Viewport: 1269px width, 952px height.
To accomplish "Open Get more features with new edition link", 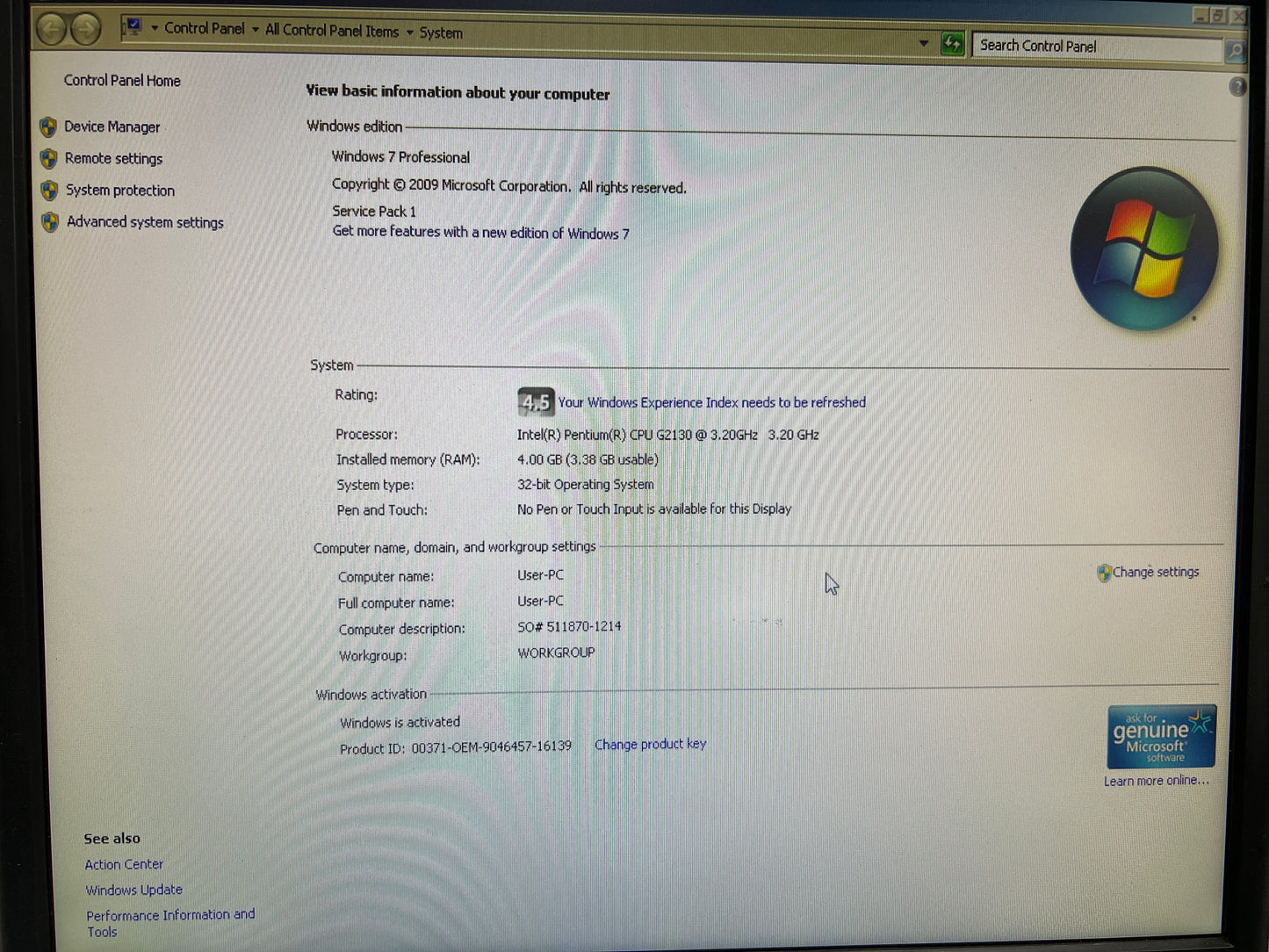I will click(480, 232).
